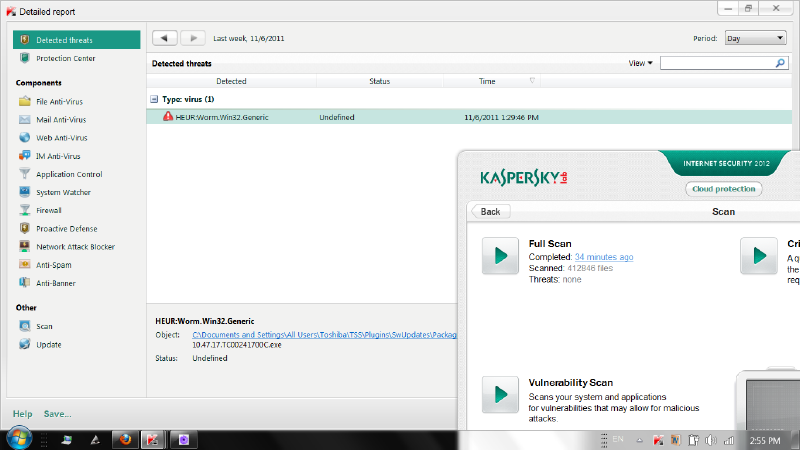This screenshot has width=800, height=450.
Task: Start the Full Scan play button
Action: pyautogui.click(x=500, y=256)
